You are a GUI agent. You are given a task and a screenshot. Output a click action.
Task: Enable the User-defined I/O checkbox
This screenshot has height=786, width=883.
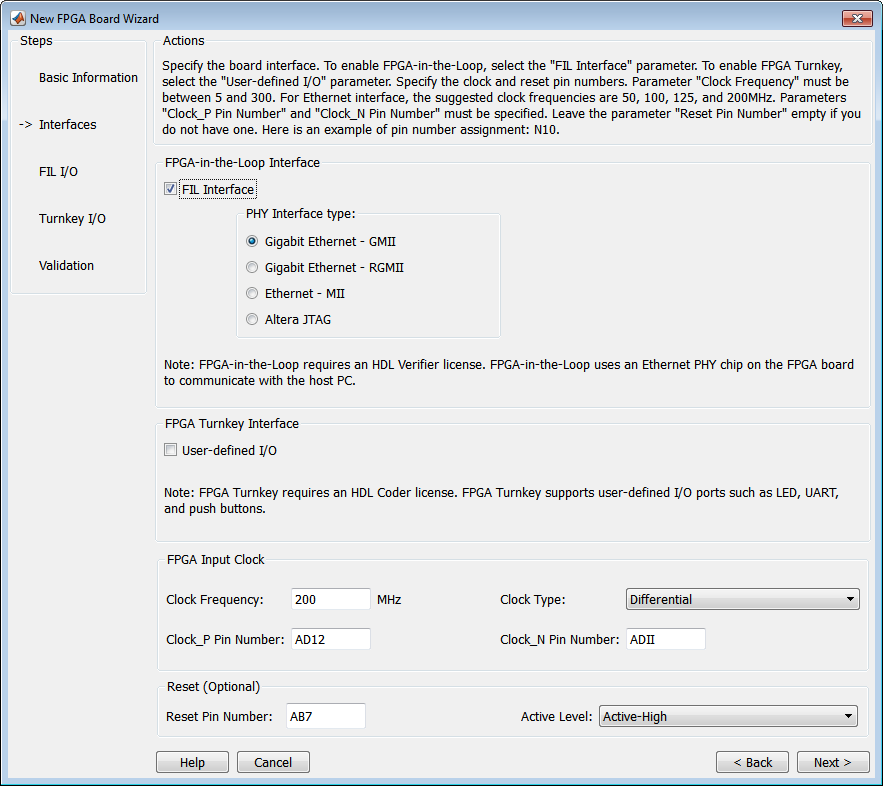pos(171,450)
